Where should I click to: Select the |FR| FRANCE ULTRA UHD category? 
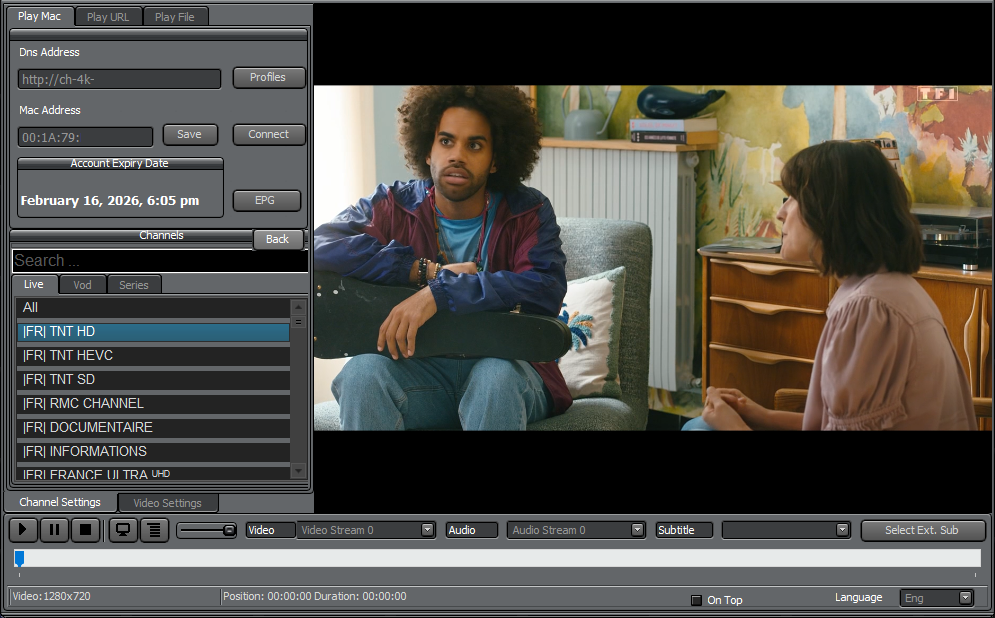153,473
